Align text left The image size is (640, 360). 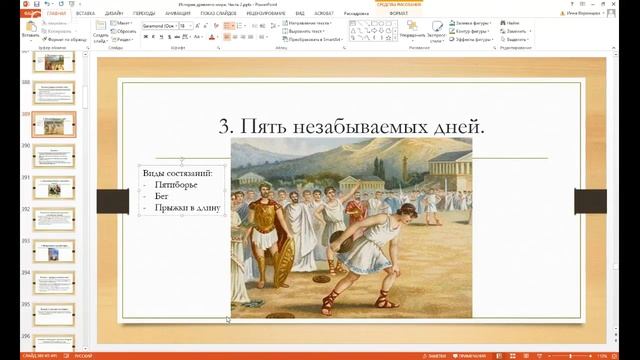pyautogui.click(x=227, y=37)
